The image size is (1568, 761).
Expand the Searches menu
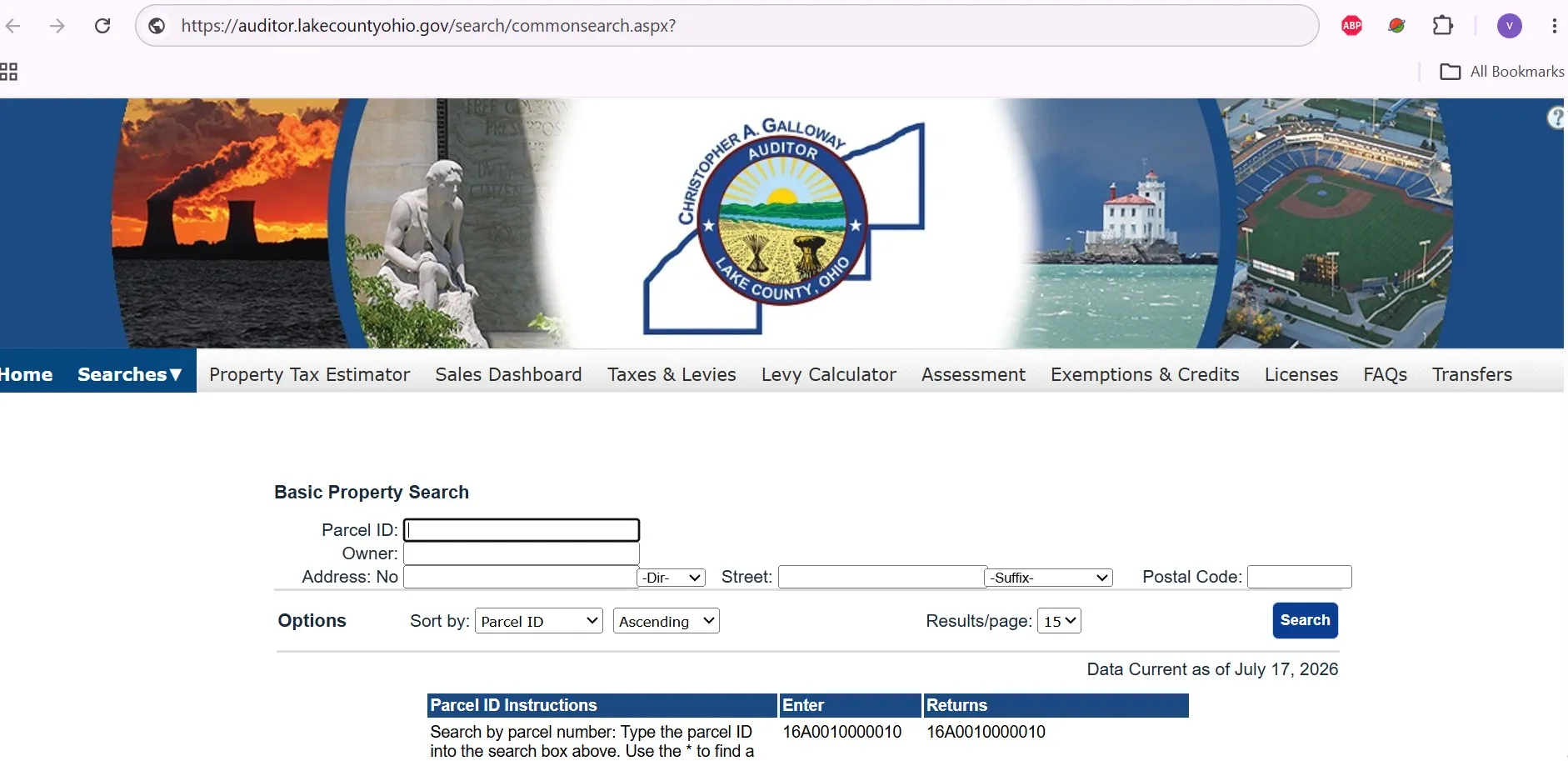pos(130,374)
